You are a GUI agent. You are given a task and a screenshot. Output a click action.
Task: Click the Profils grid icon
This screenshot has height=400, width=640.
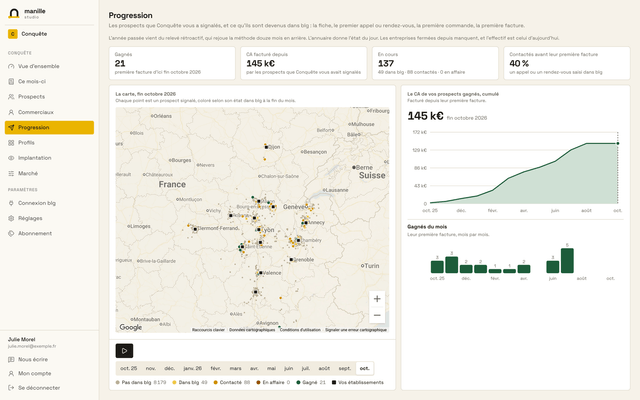click(11, 143)
